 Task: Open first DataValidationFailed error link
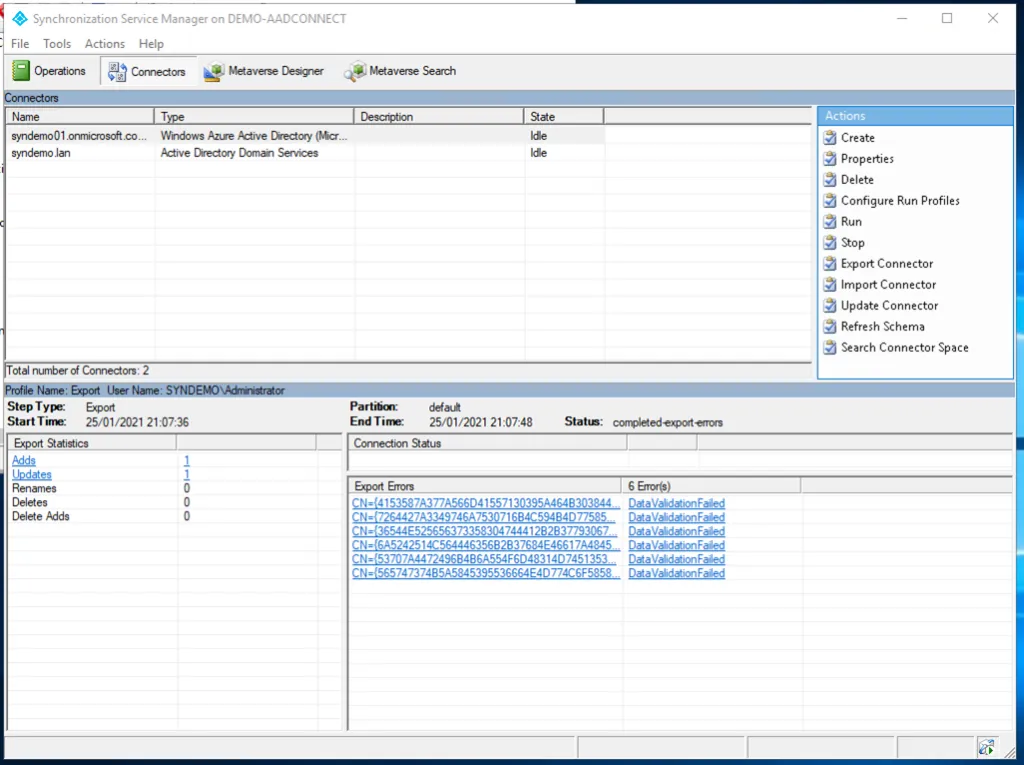pyautogui.click(x=676, y=504)
